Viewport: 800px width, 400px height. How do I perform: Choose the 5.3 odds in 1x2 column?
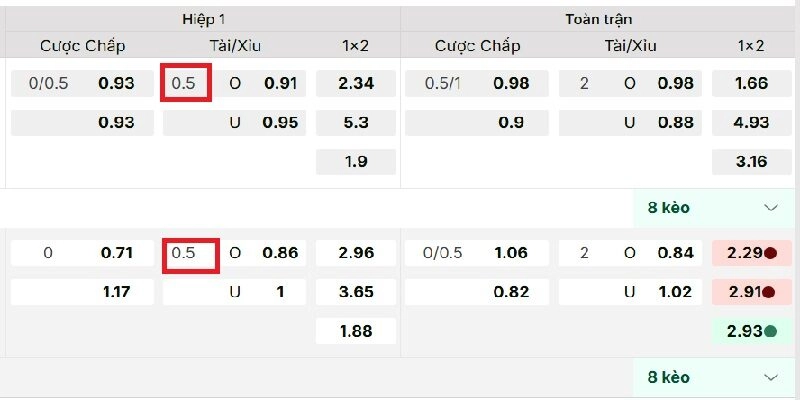point(356,123)
